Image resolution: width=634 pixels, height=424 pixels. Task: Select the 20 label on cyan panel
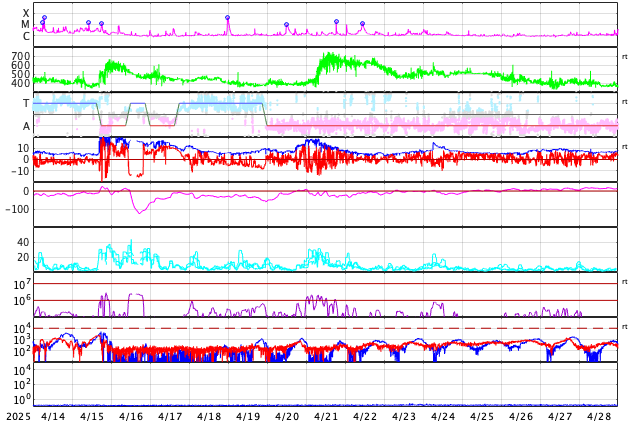23,257
